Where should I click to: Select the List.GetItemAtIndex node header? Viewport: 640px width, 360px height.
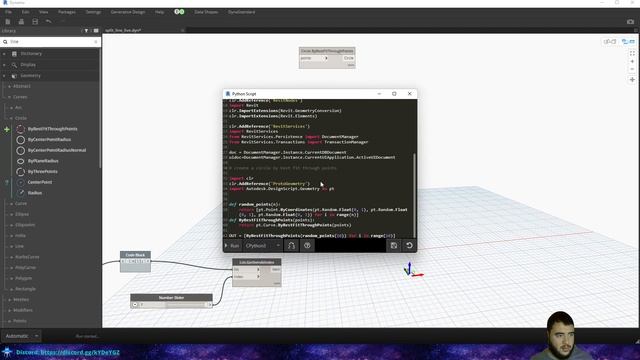coord(257,262)
